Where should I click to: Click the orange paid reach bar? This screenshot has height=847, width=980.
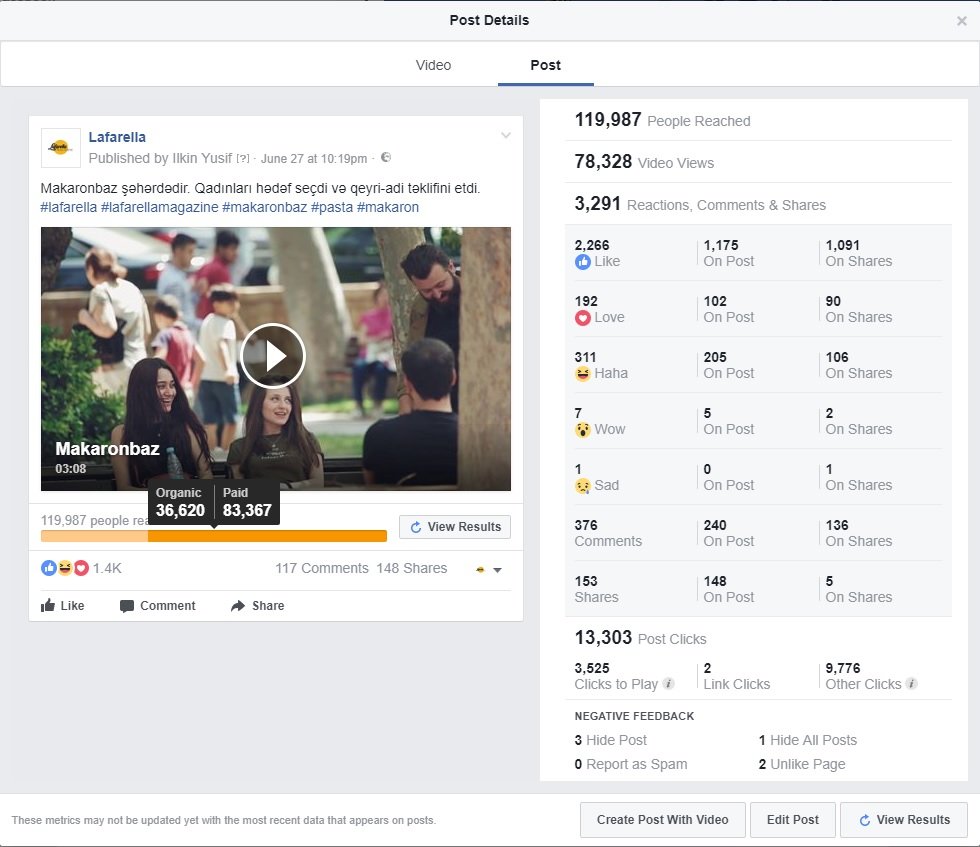(x=267, y=536)
